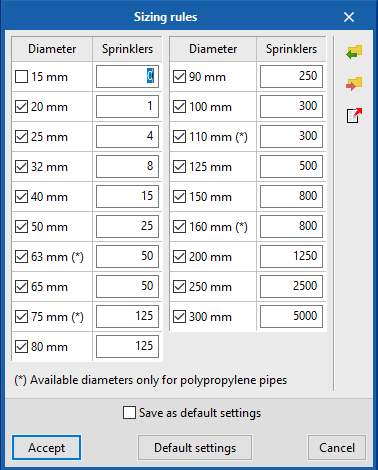Image resolution: width=378 pixels, height=470 pixels.
Task: Toggle the 200 mm diameter checkbox
Action: pos(179,257)
